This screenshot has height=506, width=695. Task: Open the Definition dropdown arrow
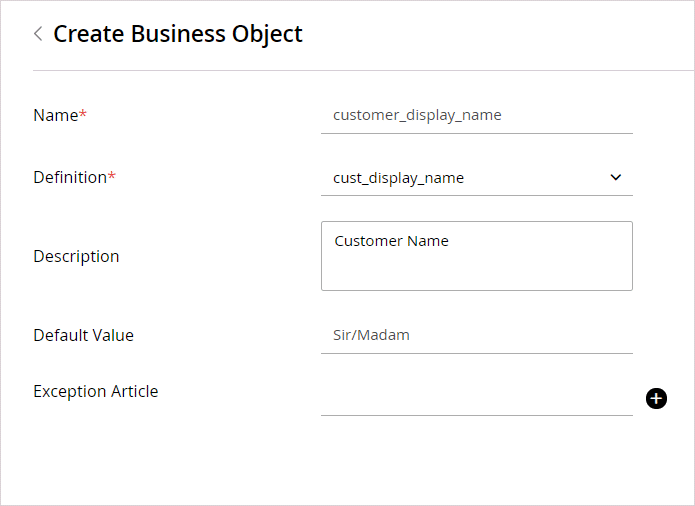coord(616,177)
